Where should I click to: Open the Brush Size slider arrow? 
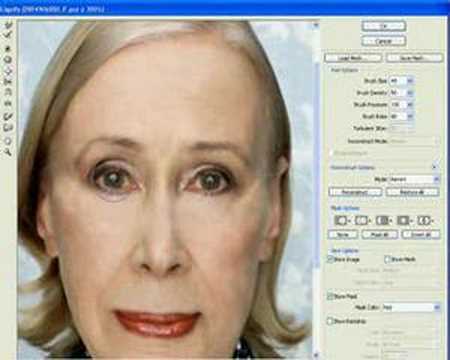click(x=410, y=81)
